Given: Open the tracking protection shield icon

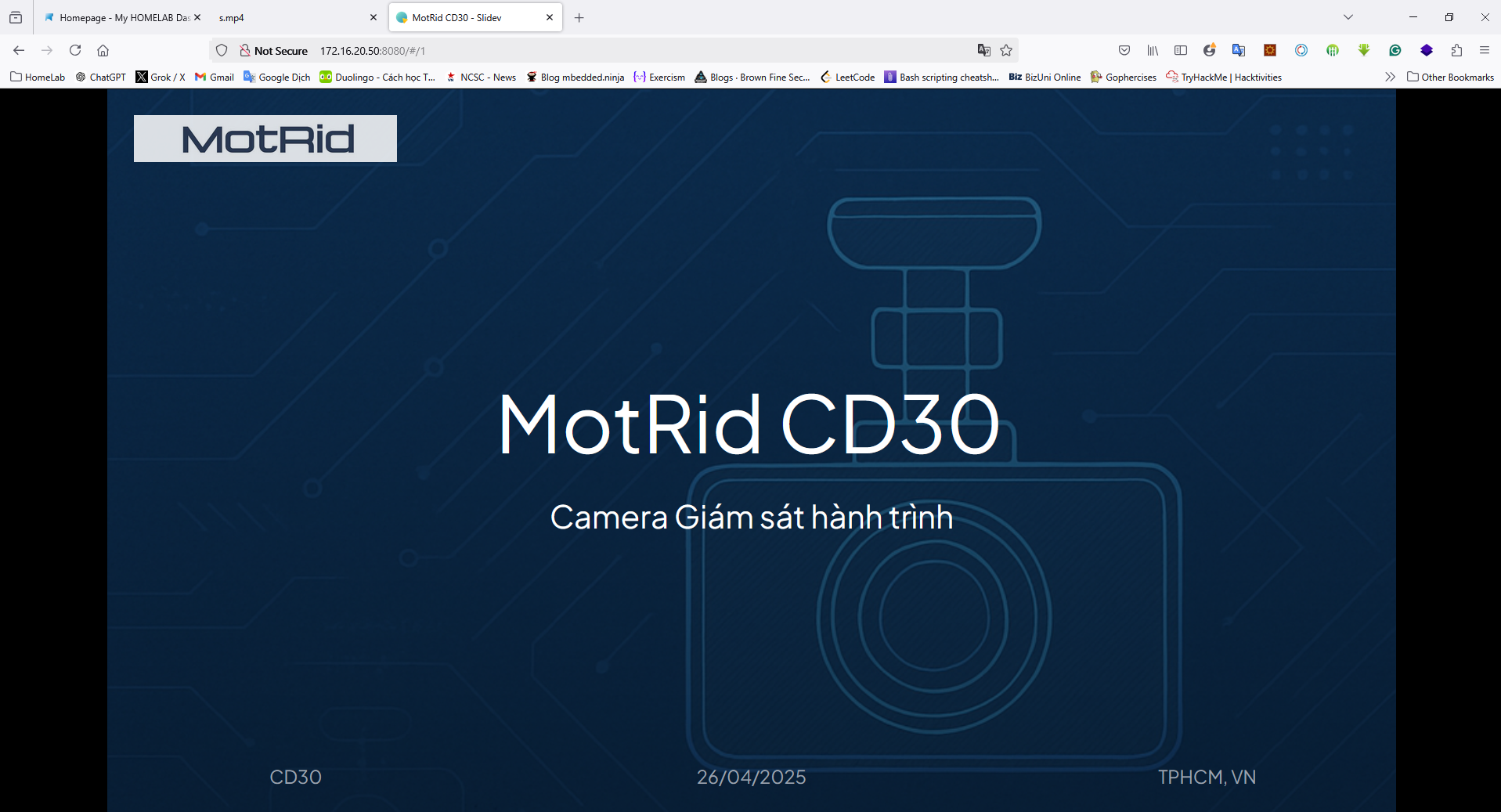Looking at the screenshot, I should [222, 50].
